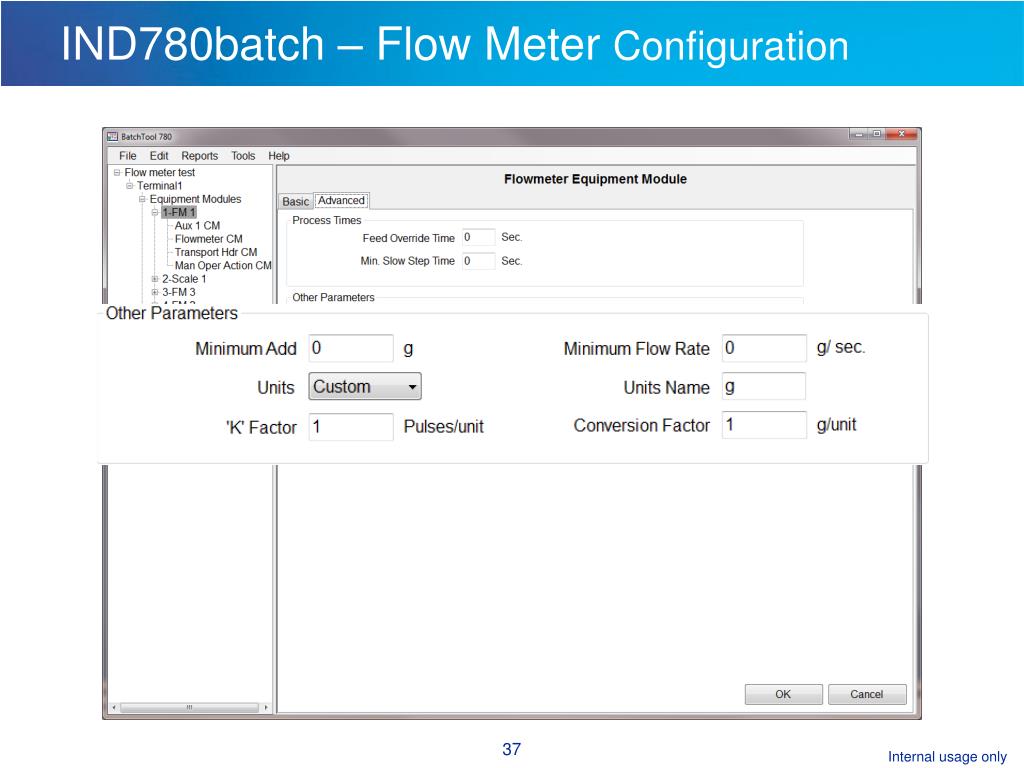Select Flowmeter CM in the tree

tap(208, 239)
